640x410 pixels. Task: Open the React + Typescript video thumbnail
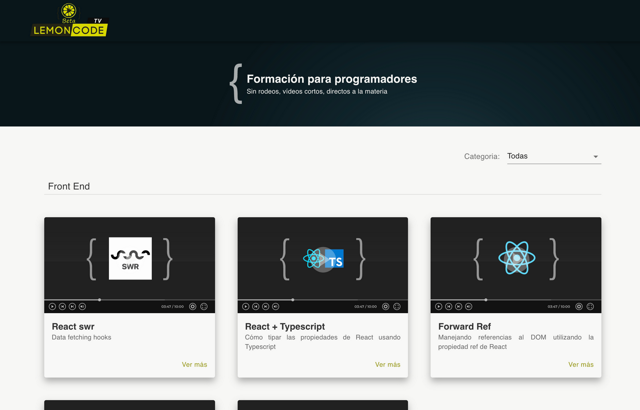coord(322,265)
